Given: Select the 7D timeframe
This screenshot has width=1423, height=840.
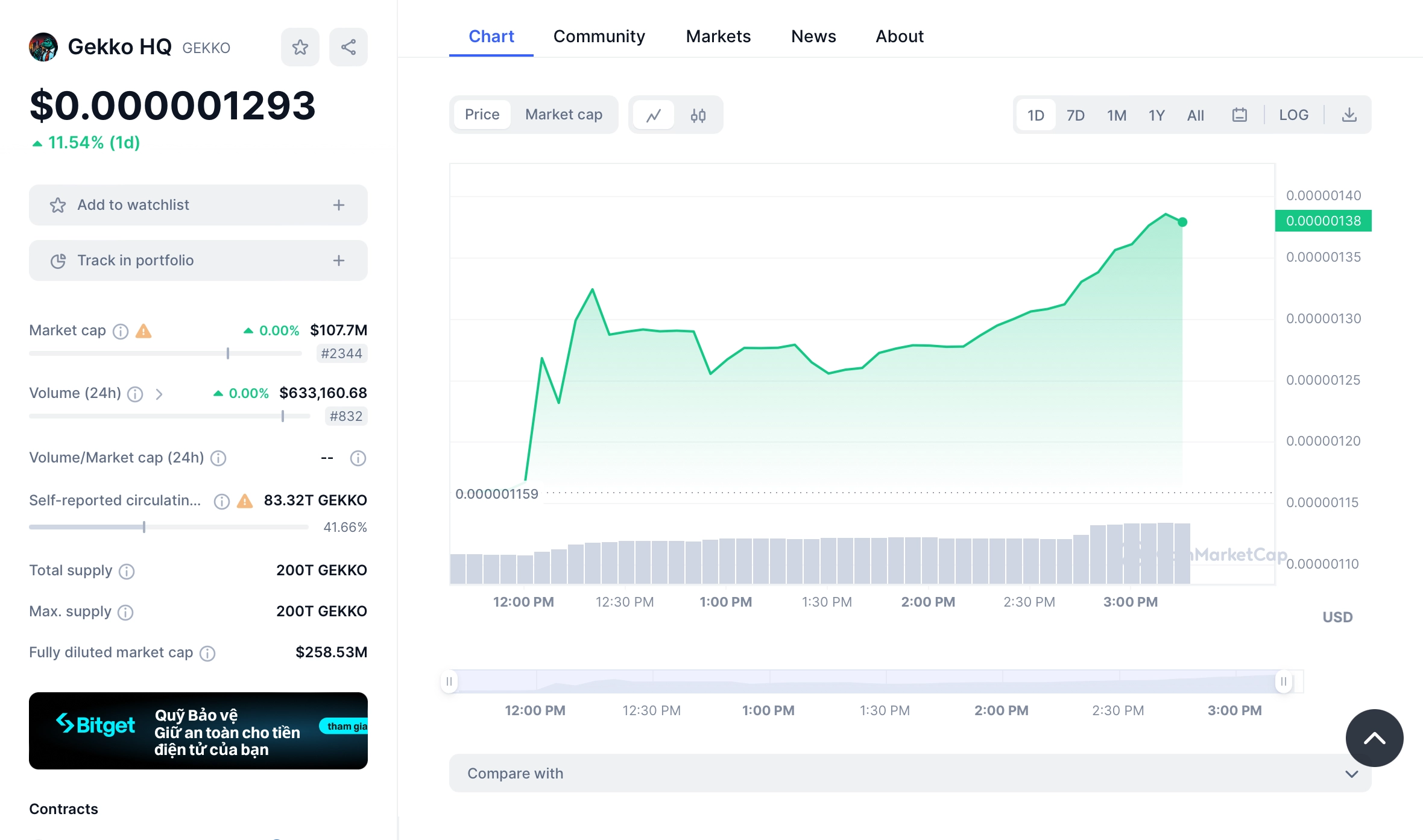Looking at the screenshot, I should point(1076,115).
